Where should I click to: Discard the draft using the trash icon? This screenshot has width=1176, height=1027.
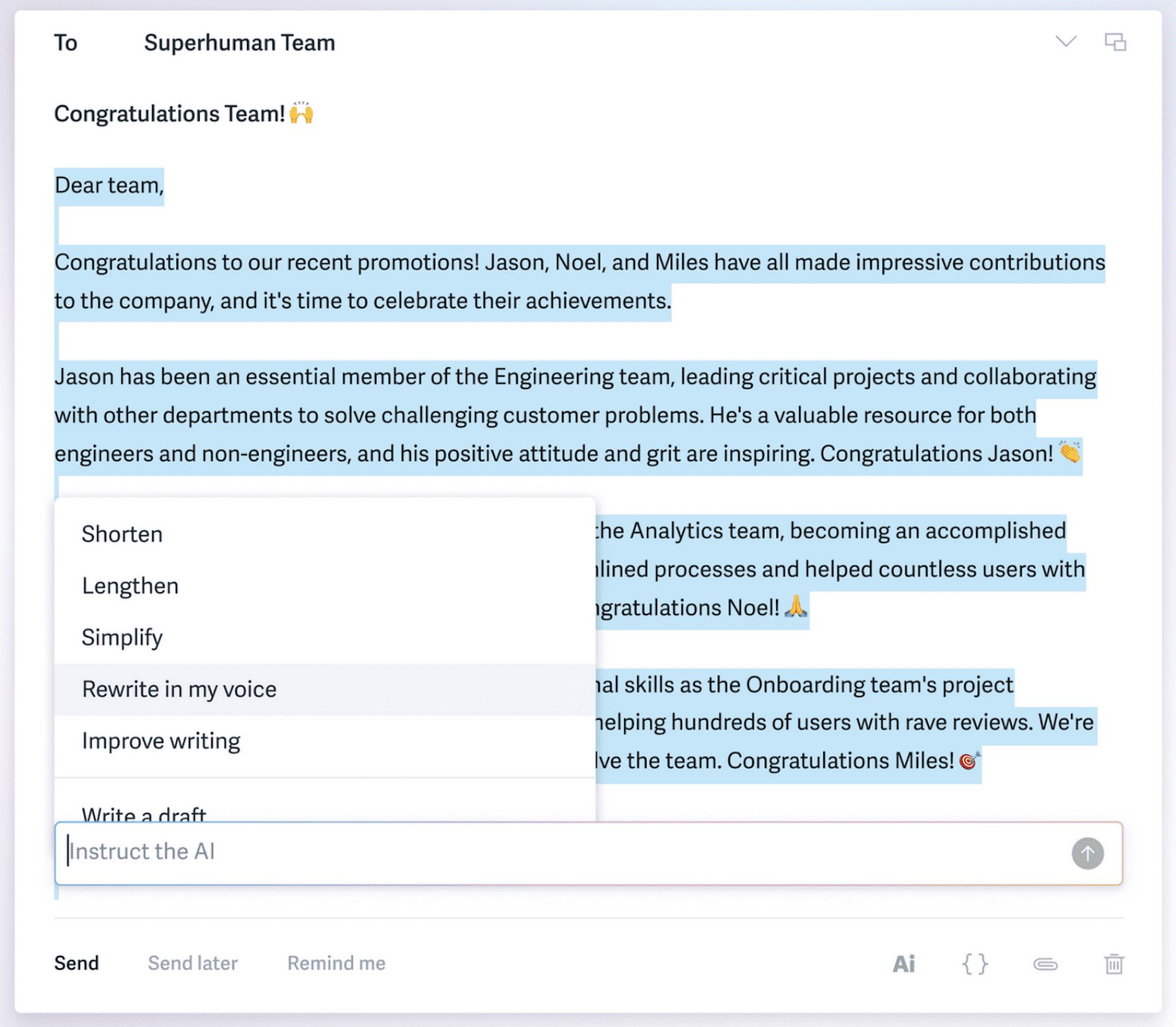click(1114, 963)
